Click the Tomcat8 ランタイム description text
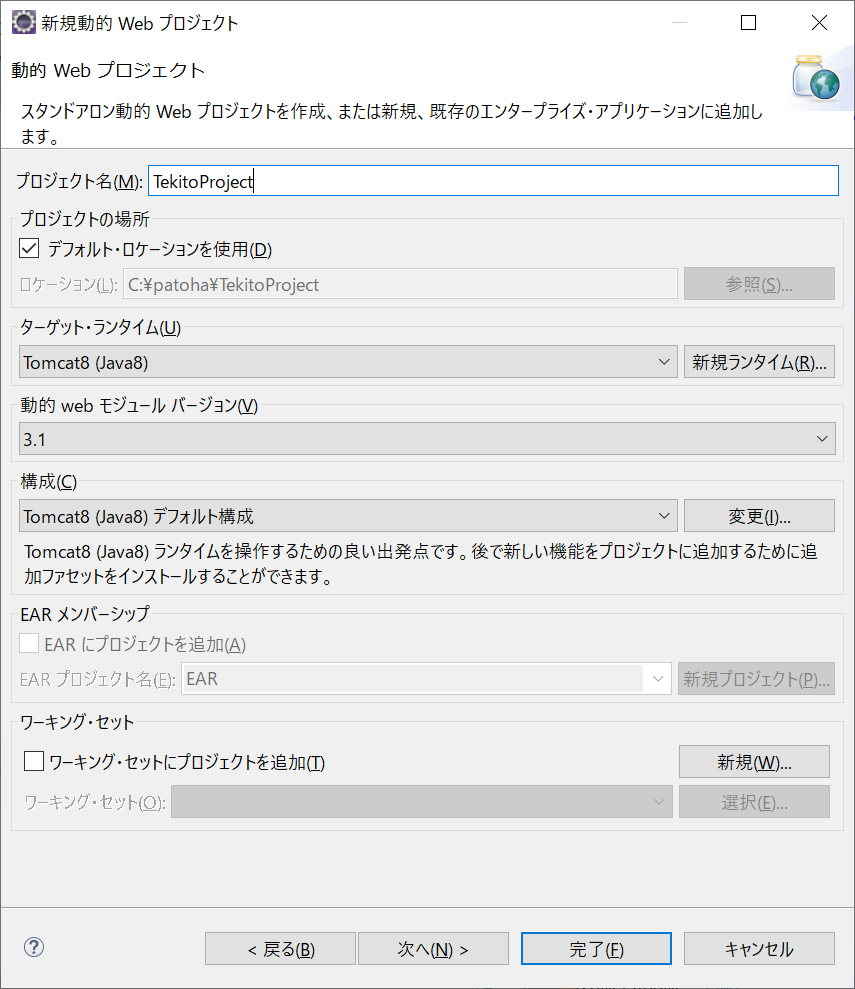Image resolution: width=855 pixels, height=989 pixels. tap(421, 564)
